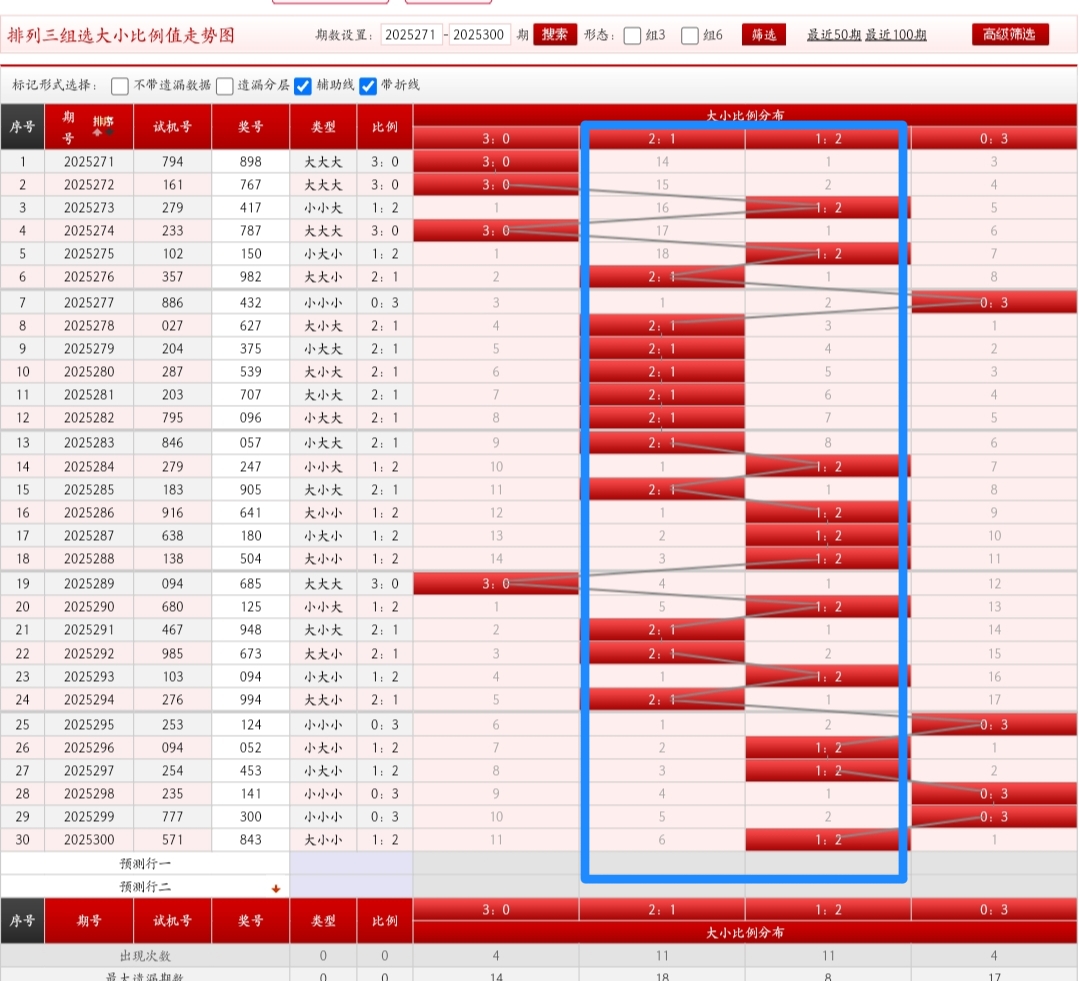Click type 大小大 in row 2025280
This screenshot has height=981, width=1080.
(x=323, y=372)
